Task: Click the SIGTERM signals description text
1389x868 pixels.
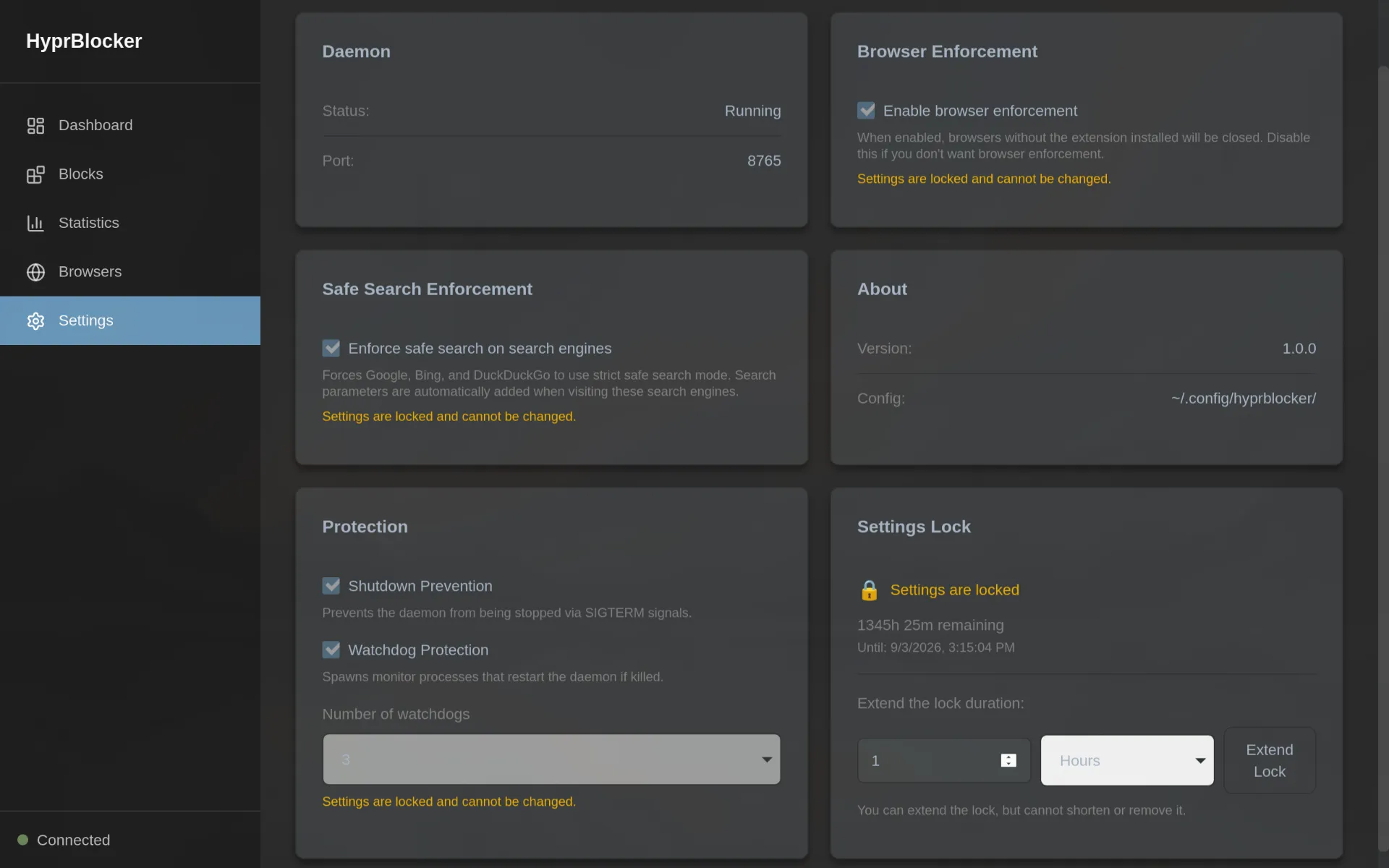Action: tap(506, 613)
